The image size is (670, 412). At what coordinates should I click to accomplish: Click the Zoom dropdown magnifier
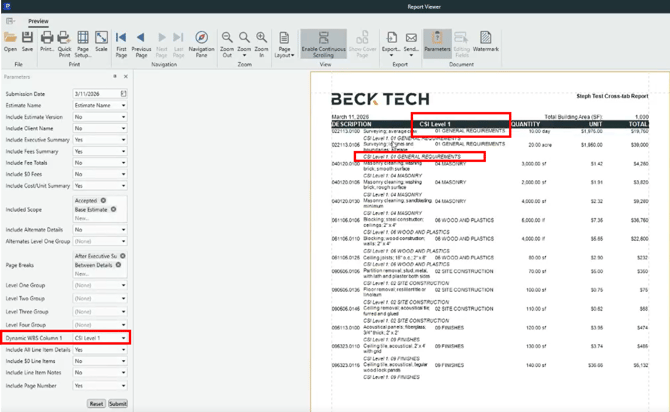[244, 38]
